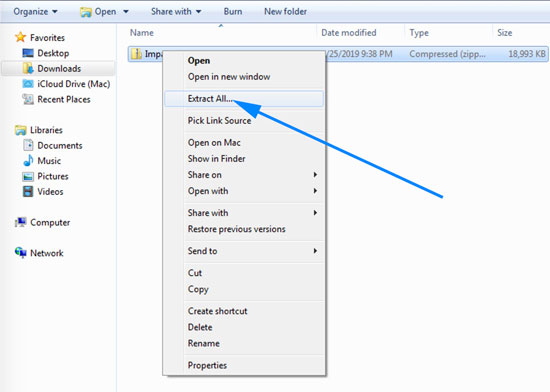The image size is (550, 392).
Task: Click the Pictures library icon
Action: [28, 176]
